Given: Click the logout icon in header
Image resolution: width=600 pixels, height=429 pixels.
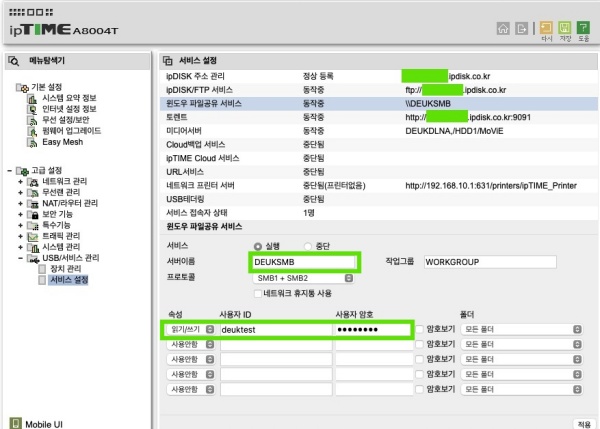Looking at the screenshot, I should click(x=522, y=28).
